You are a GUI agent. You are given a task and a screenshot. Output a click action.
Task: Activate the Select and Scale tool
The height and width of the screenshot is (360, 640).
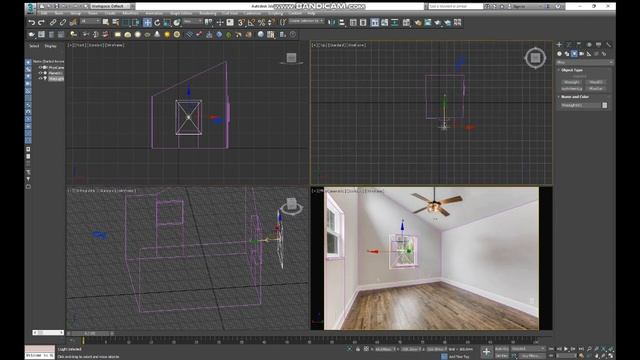click(167, 22)
